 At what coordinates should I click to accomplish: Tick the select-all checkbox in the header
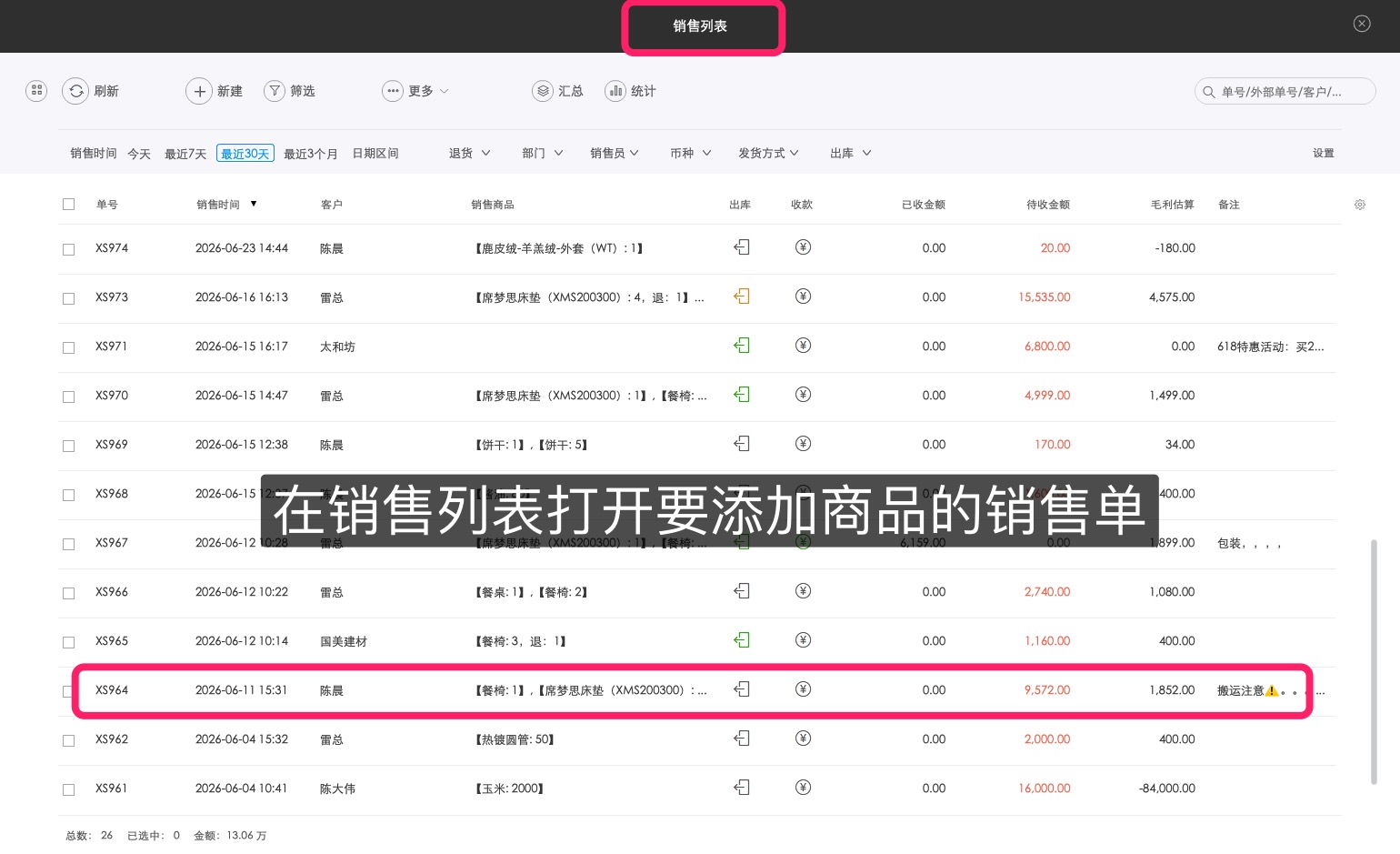68,205
